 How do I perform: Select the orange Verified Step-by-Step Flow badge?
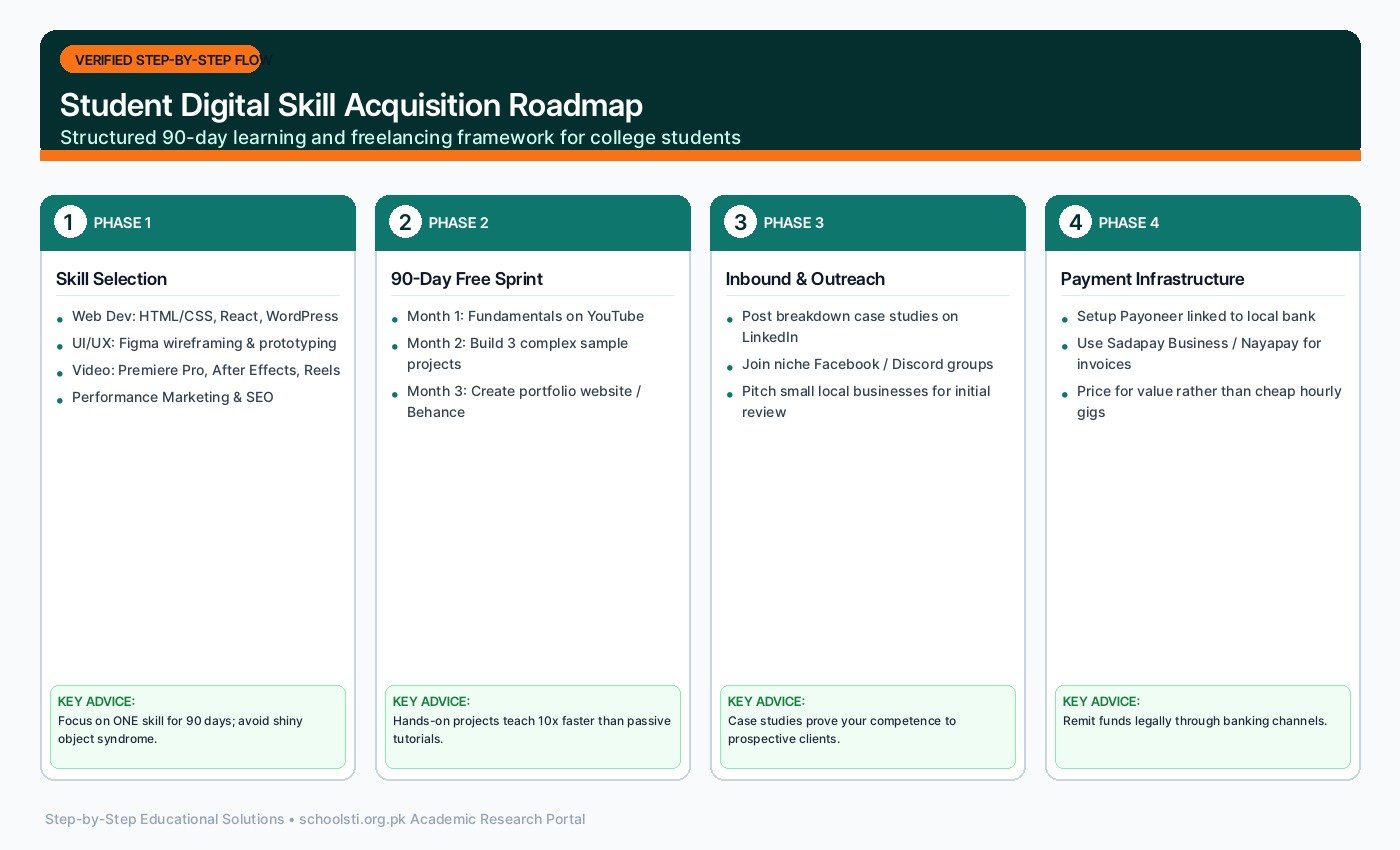coord(160,60)
